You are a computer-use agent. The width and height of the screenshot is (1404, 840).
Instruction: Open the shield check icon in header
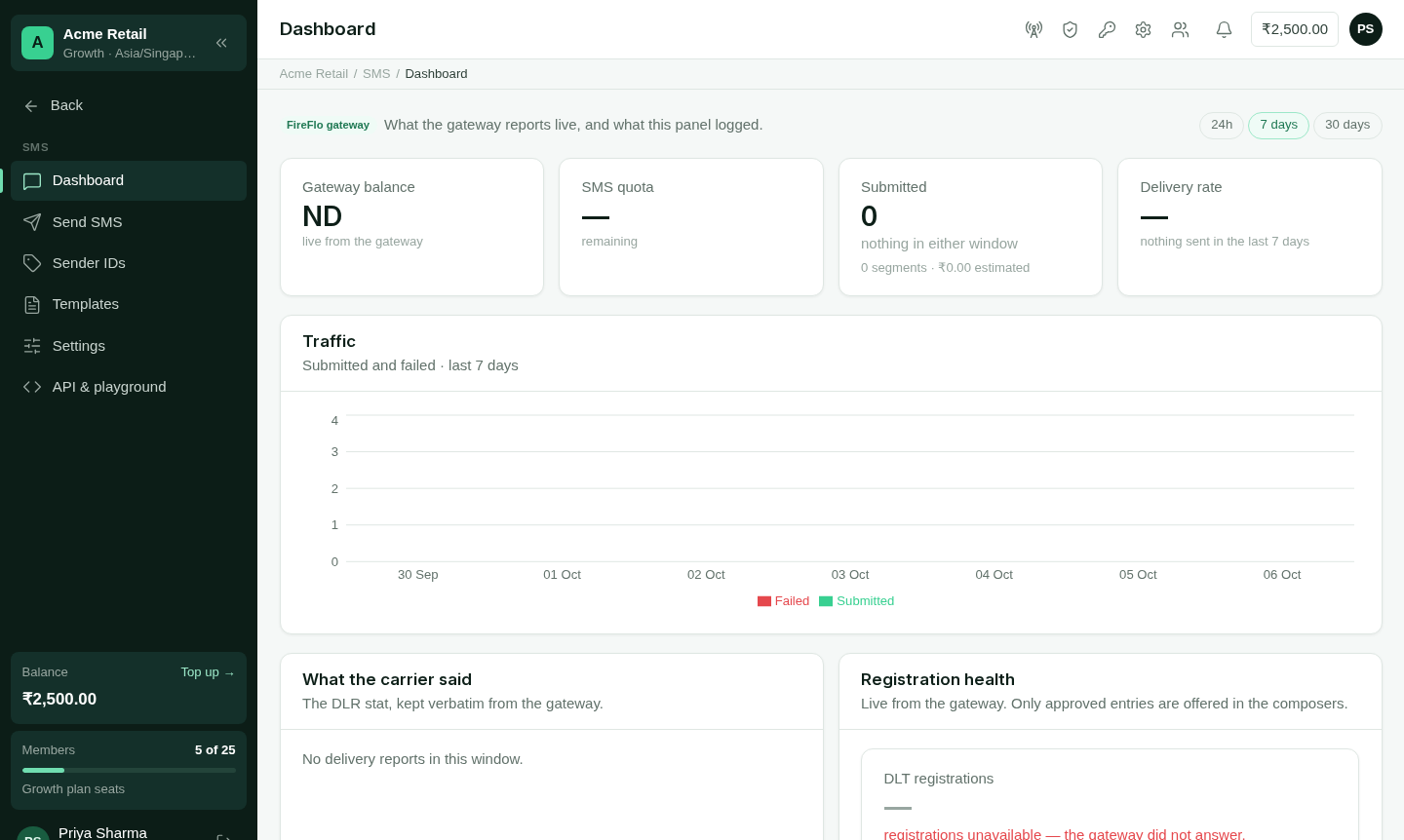[1070, 29]
